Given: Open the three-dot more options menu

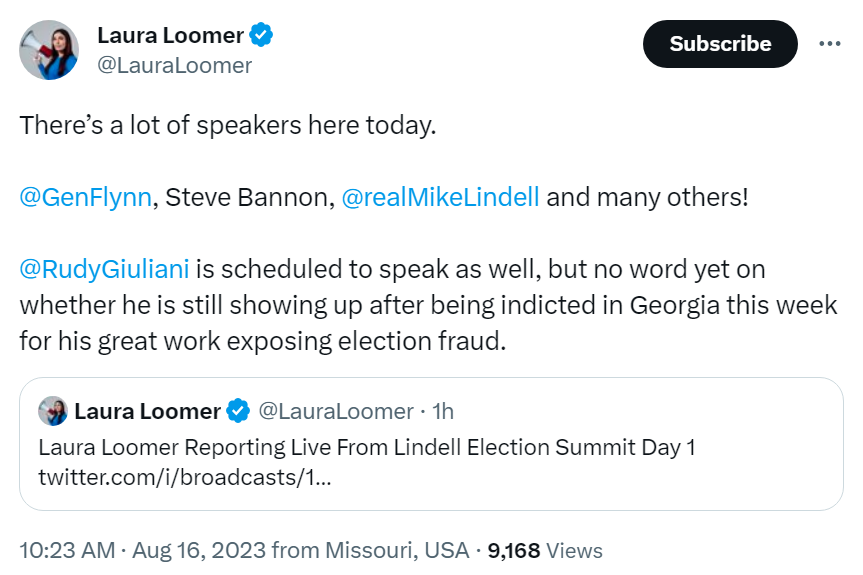Looking at the screenshot, I should [x=829, y=43].
